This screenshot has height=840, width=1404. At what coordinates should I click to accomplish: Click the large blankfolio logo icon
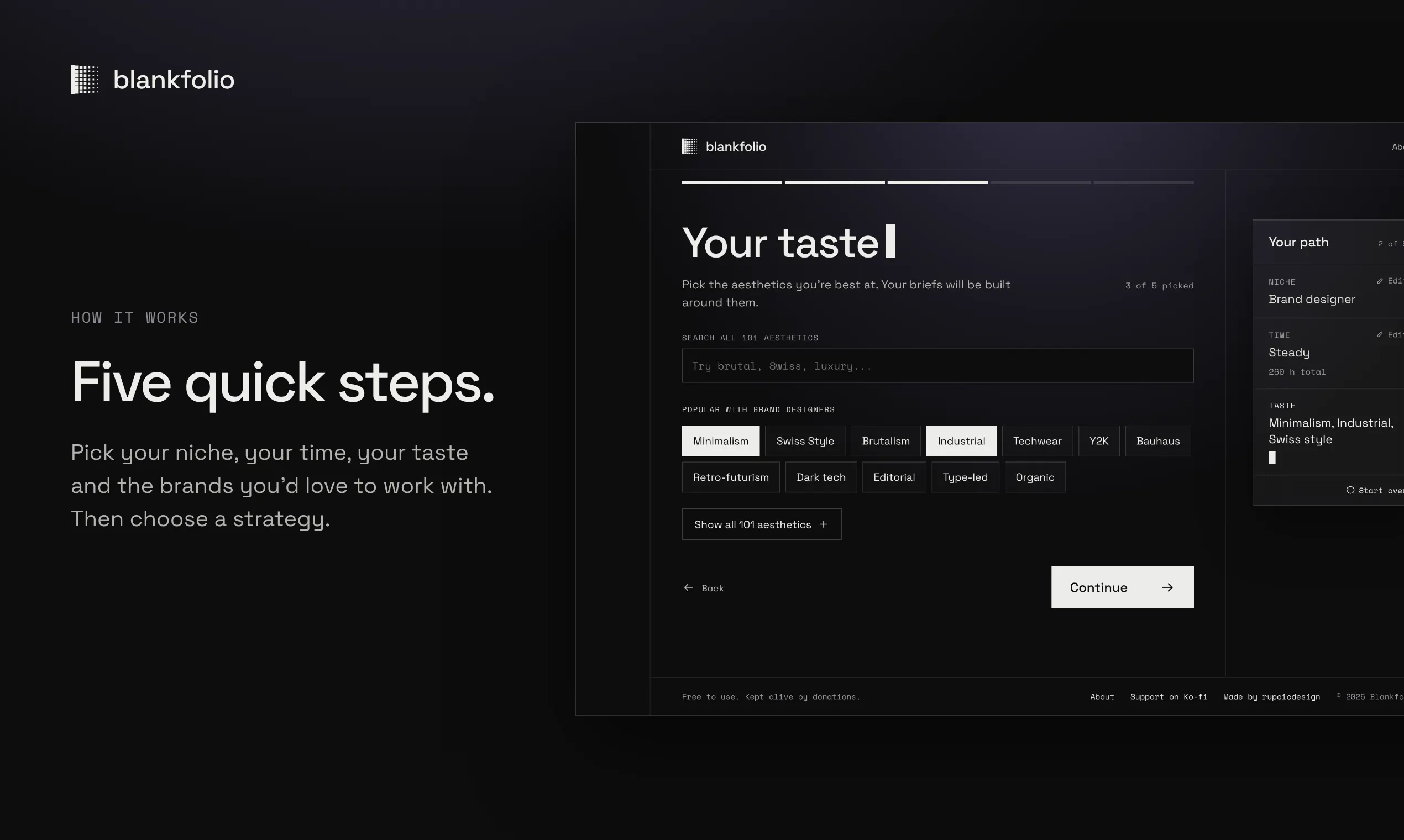(85, 79)
